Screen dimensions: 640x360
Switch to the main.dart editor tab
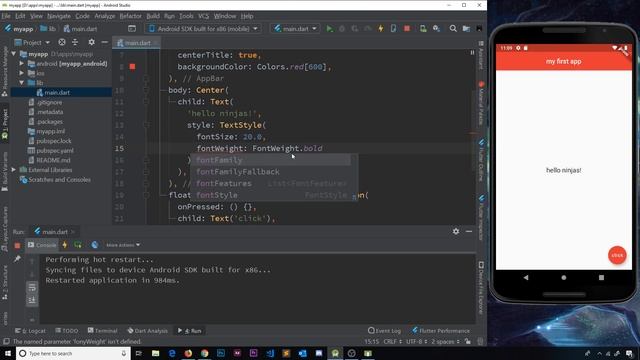[137, 43]
